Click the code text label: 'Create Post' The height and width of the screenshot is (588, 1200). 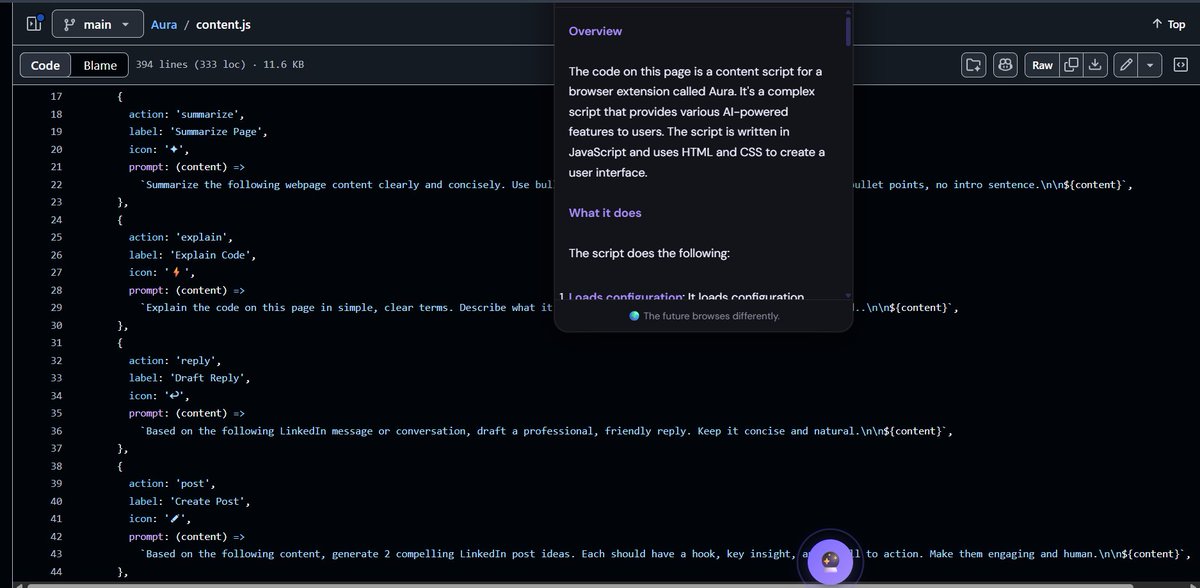click(x=189, y=501)
